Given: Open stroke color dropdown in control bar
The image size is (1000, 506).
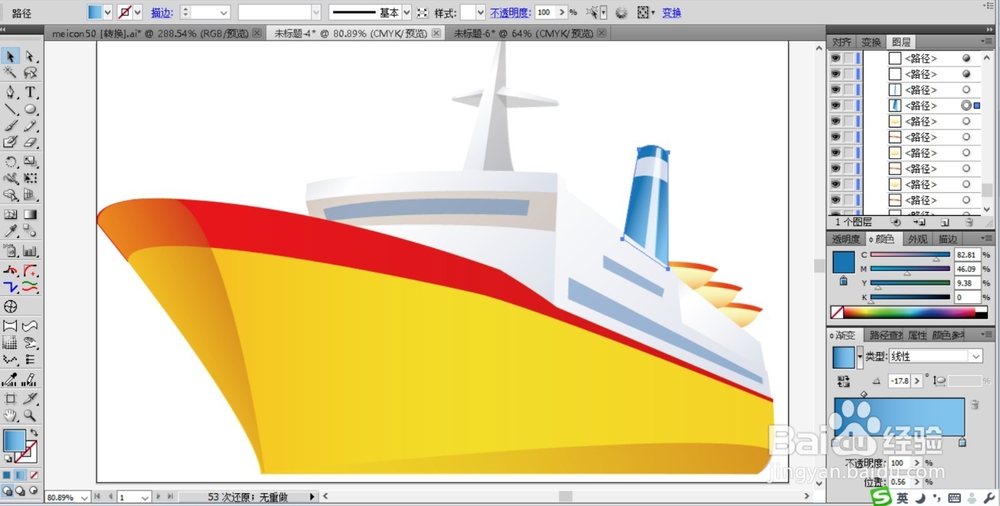Looking at the screenshot, I should click(x=138, y=12).
